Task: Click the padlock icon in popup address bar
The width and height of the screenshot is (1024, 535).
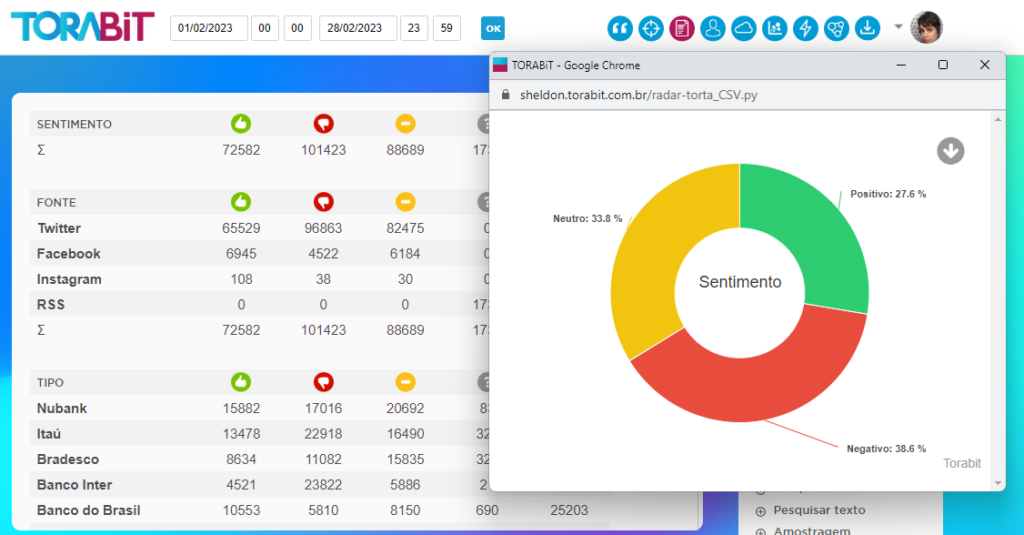Action: [x=505, y=95]
